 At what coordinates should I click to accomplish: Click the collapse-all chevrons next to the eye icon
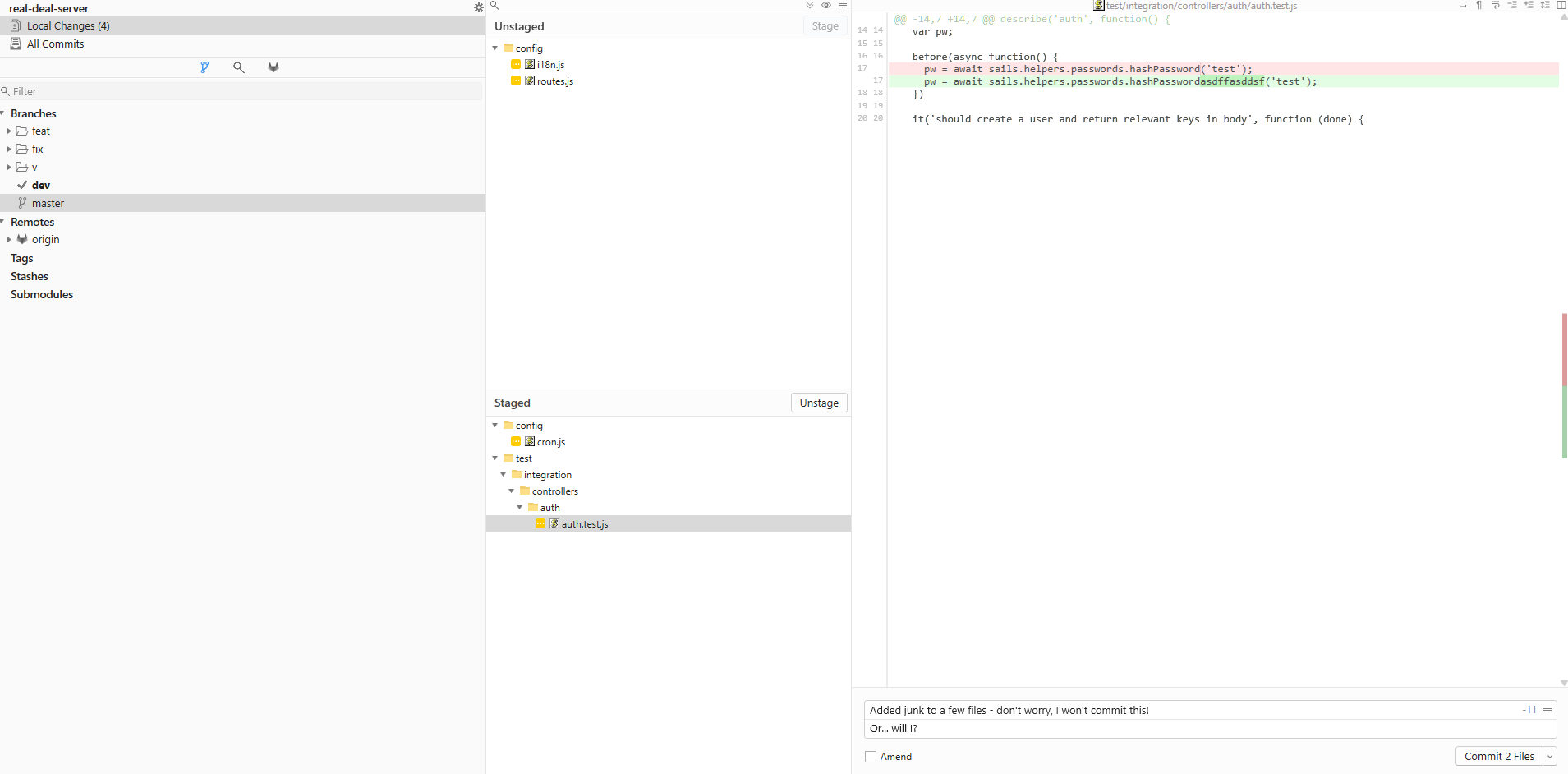coord(809,5)
